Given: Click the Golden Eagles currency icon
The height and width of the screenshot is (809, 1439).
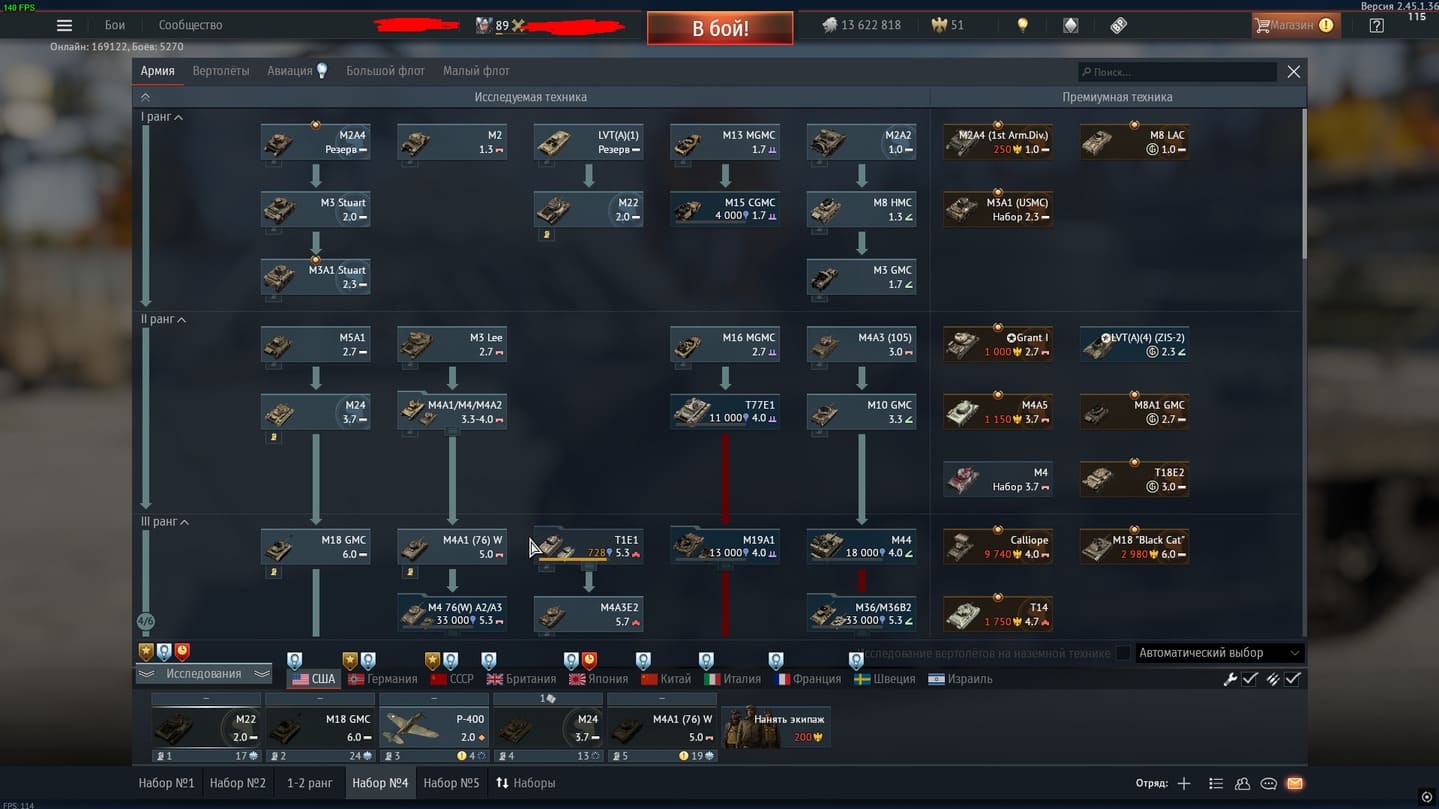Looking at the screenshot, I should [939, 26].
